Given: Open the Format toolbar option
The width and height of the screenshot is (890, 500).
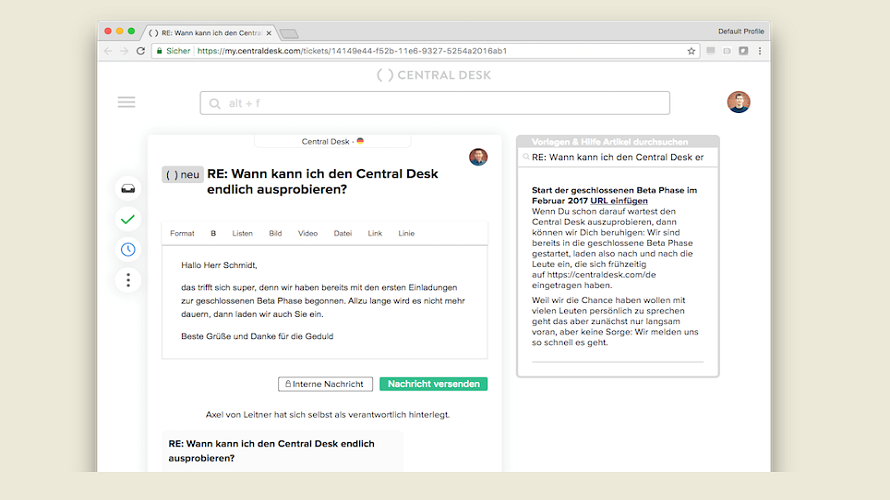Looking at the screenshot, I should 182,233.
